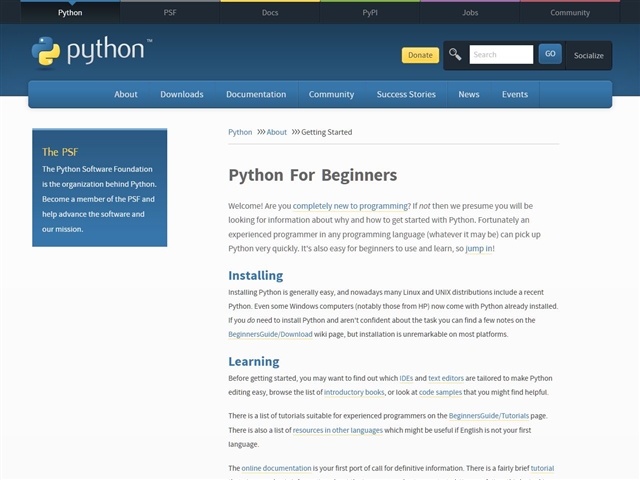Follow the 'completely new to programming' link
Viewport: 640px width, 480px height.
pos(351,206)
